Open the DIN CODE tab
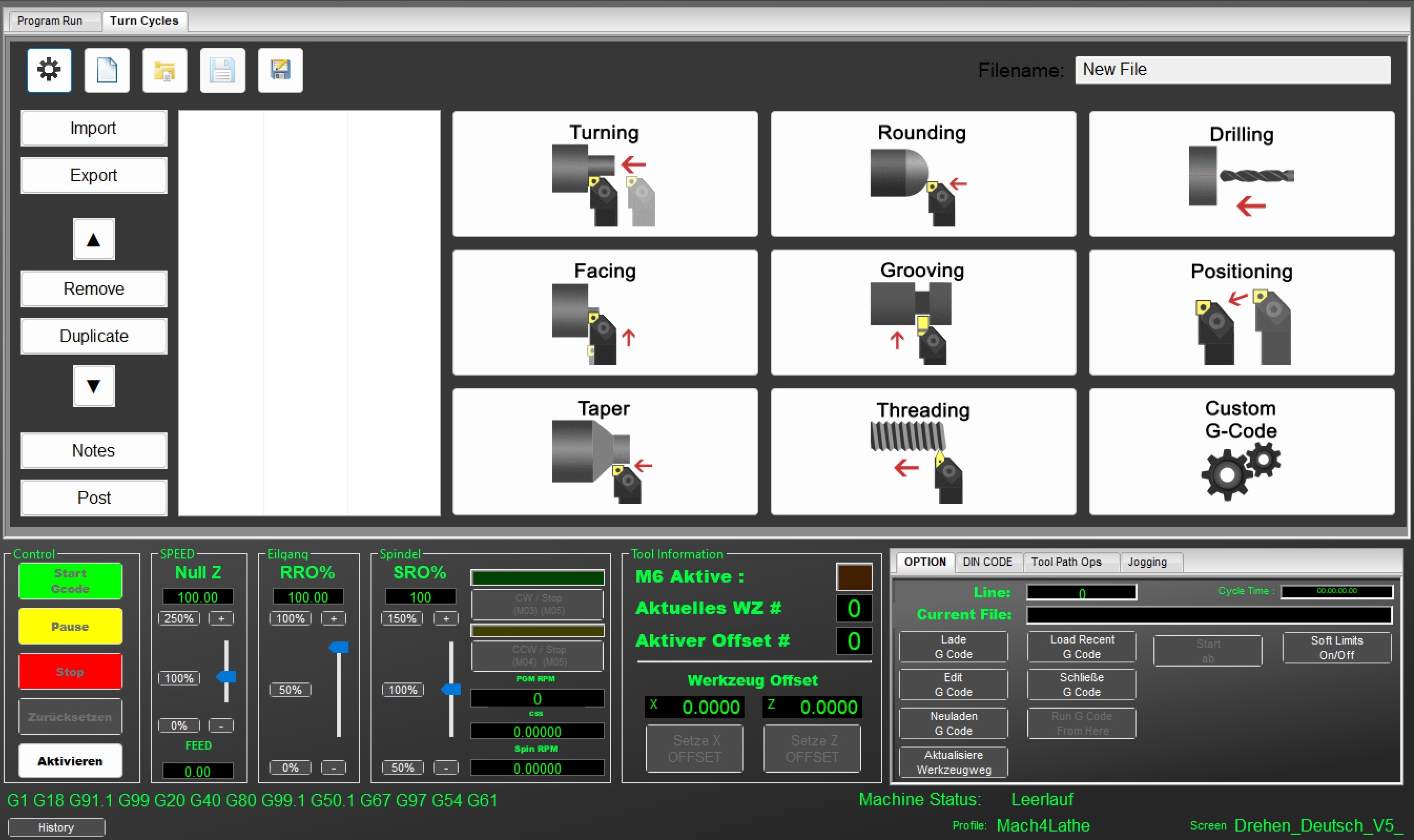 987,562
